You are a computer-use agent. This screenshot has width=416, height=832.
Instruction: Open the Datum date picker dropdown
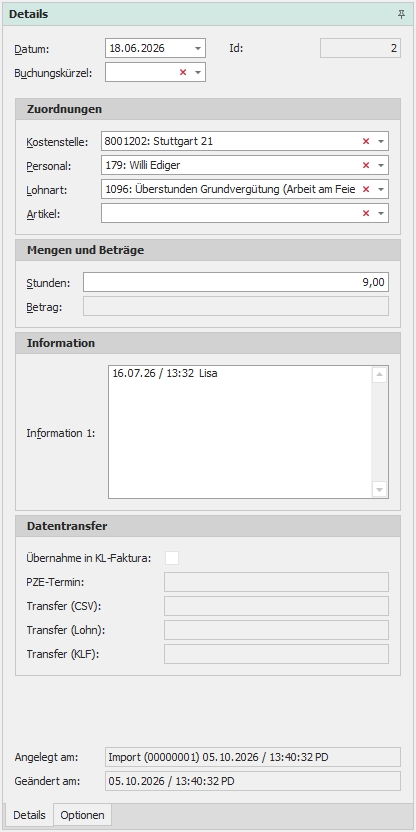coord(198,48)
